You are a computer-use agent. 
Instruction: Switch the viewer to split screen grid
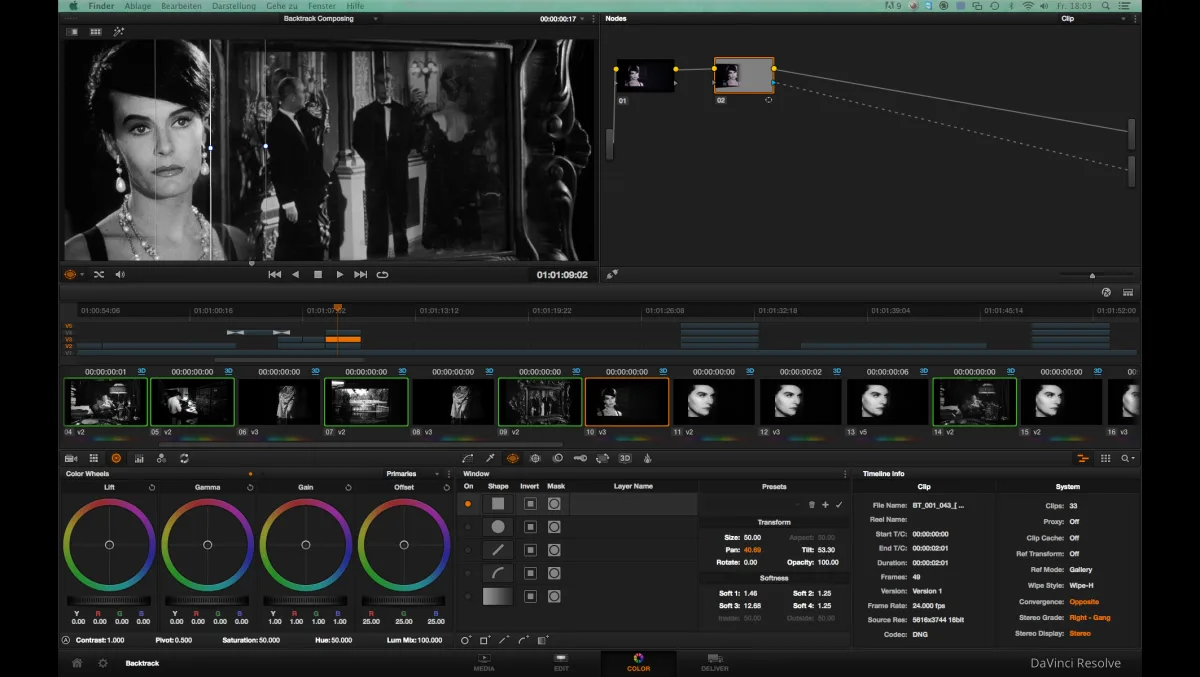click(x=96, y=32)
